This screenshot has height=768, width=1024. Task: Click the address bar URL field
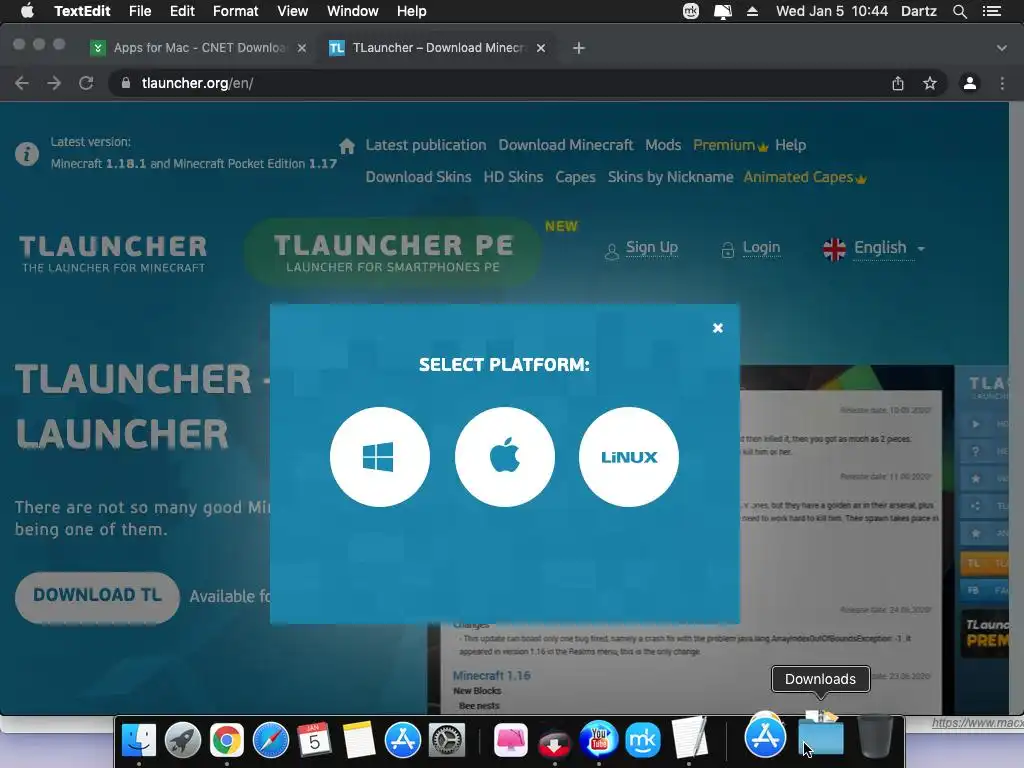click(x=503, y=83)
